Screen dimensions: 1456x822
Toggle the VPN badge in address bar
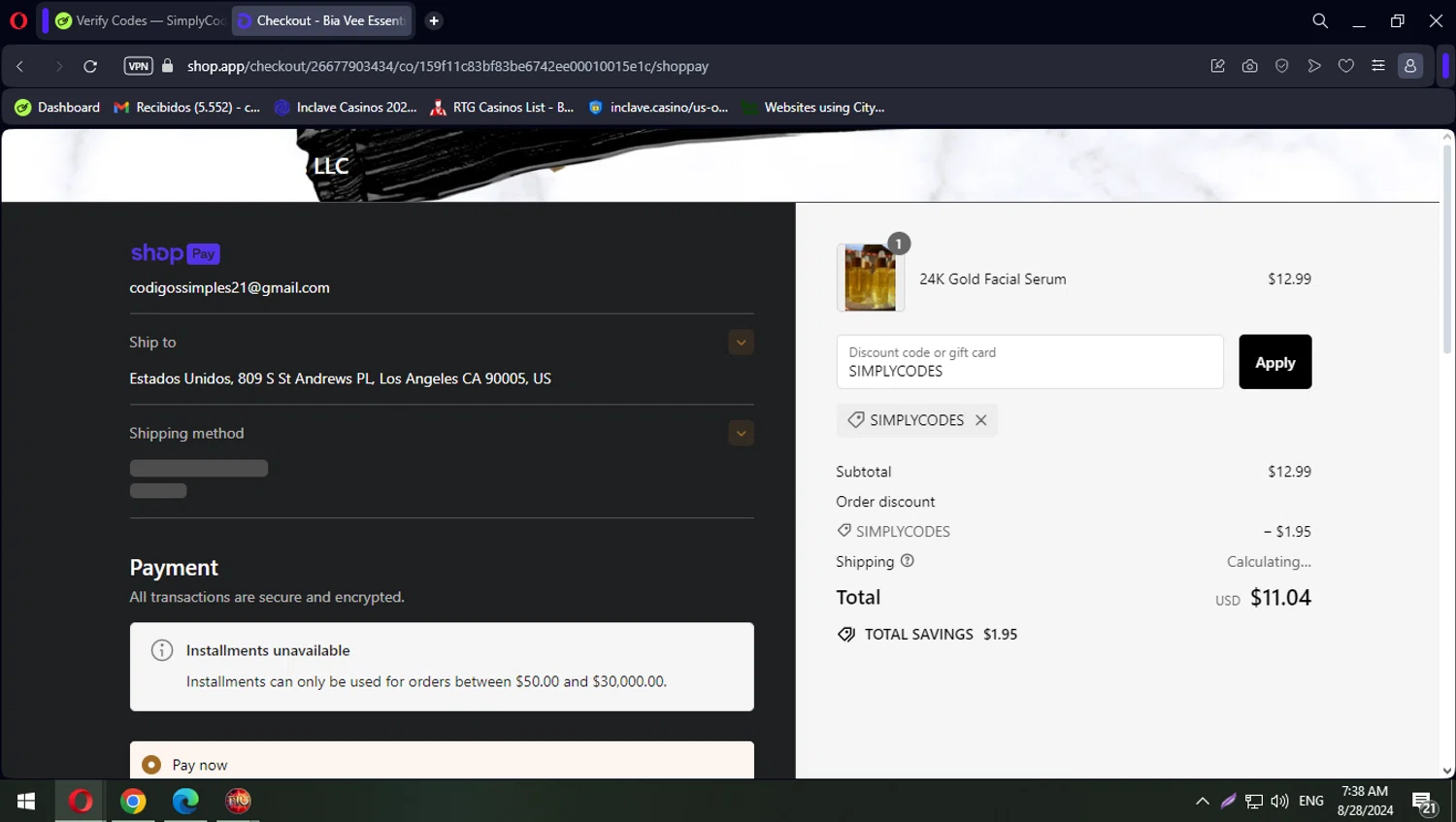pyautogui.click(x=139, y=66)
